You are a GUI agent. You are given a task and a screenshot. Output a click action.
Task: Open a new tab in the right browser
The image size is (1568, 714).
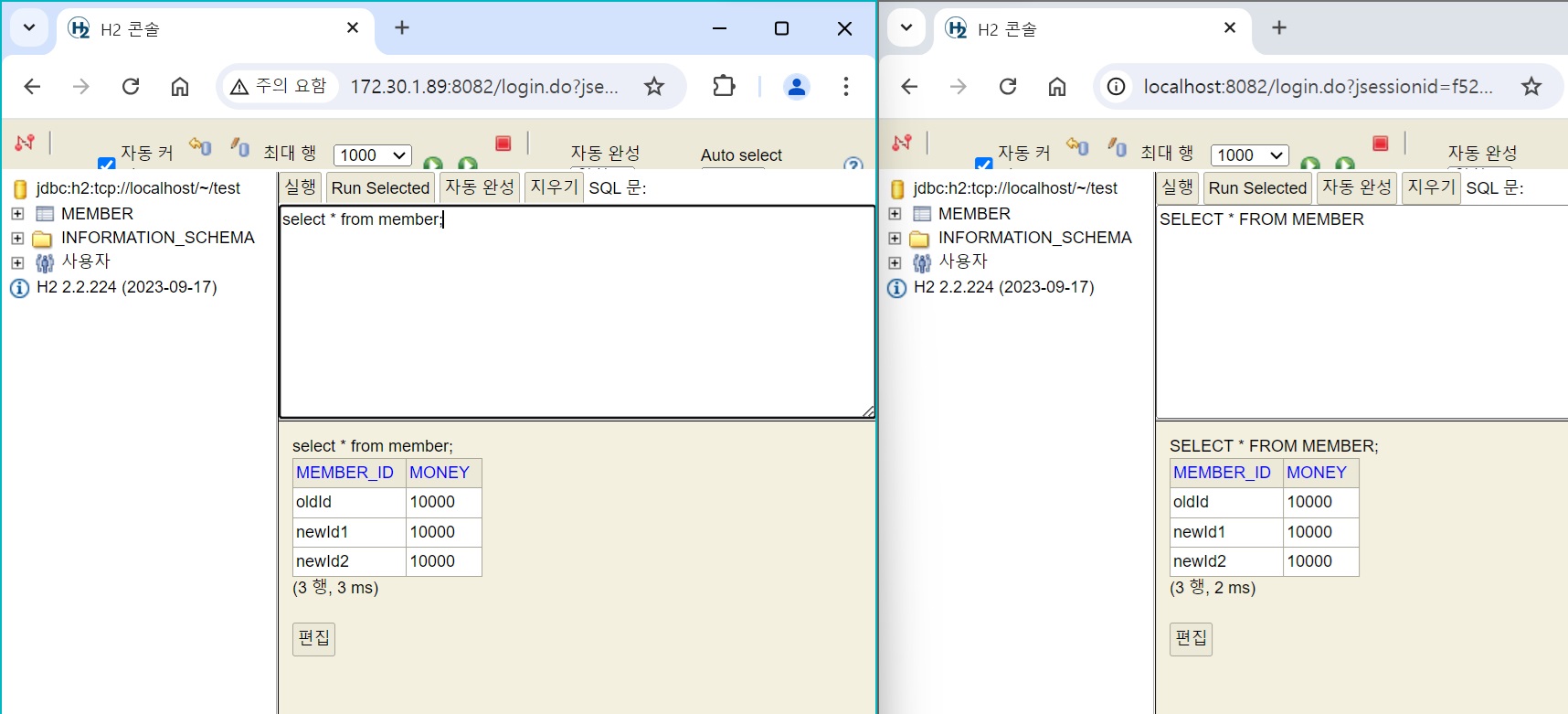click(1279, 27)
